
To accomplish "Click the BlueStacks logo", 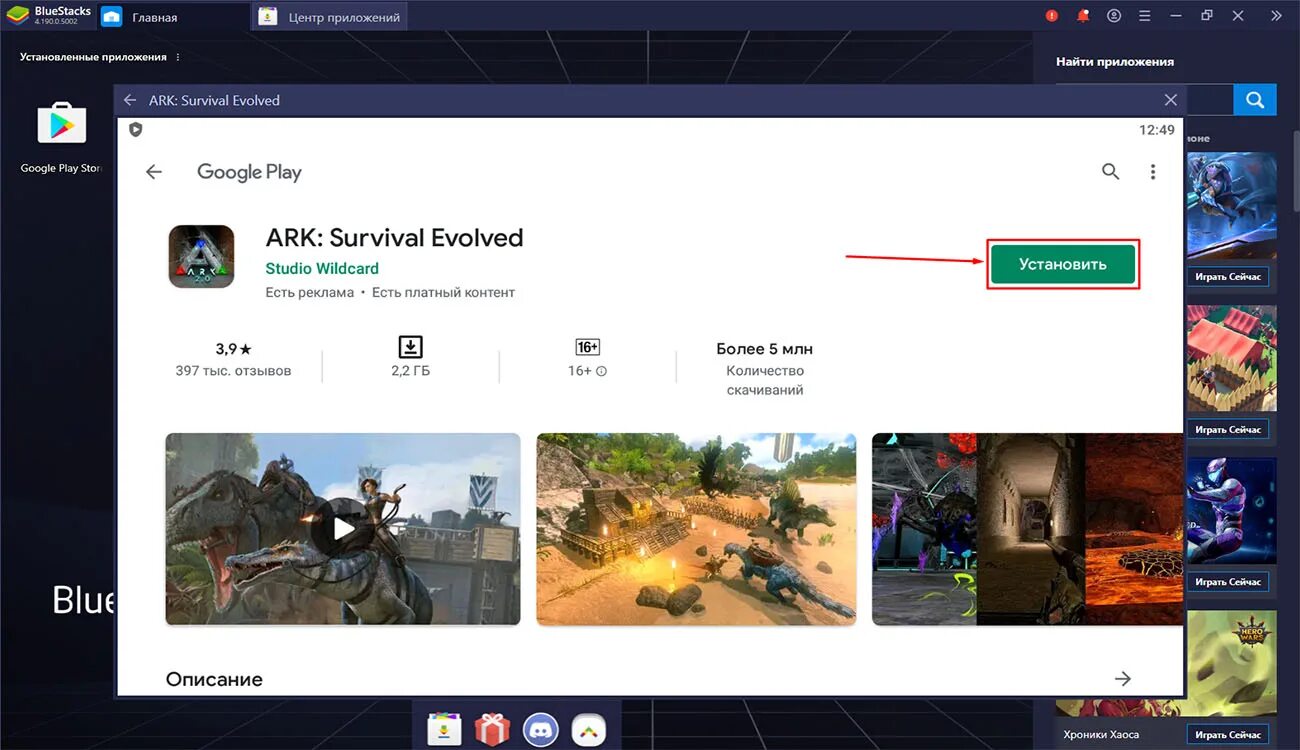I will pyautogui.click(x=18, y=15).
